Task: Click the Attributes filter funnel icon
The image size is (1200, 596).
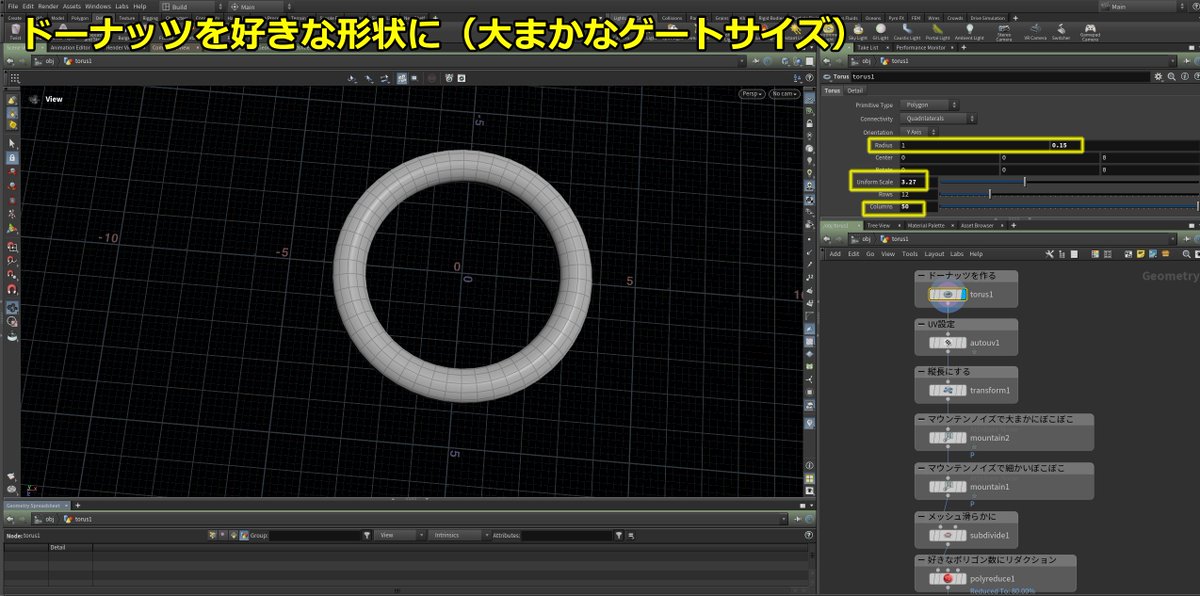Action: [x=619, y=535]
